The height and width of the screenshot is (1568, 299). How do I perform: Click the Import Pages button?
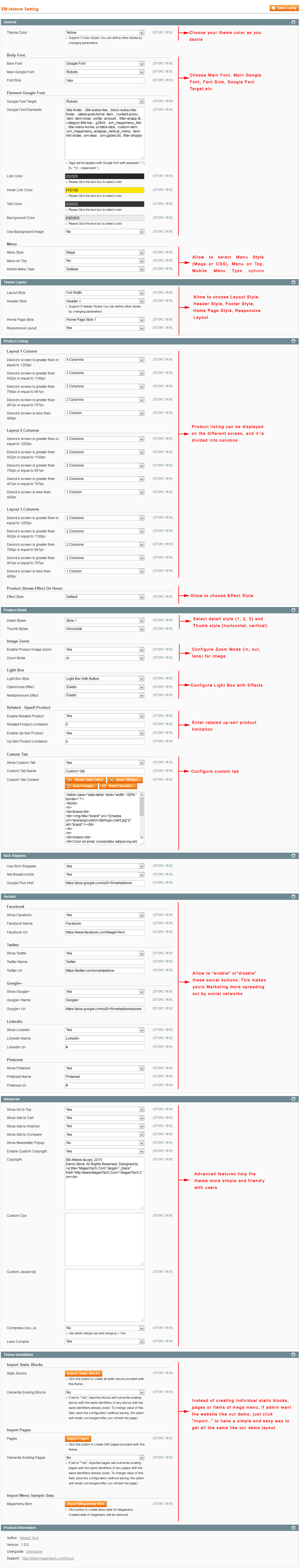[x=78, y=1439]
